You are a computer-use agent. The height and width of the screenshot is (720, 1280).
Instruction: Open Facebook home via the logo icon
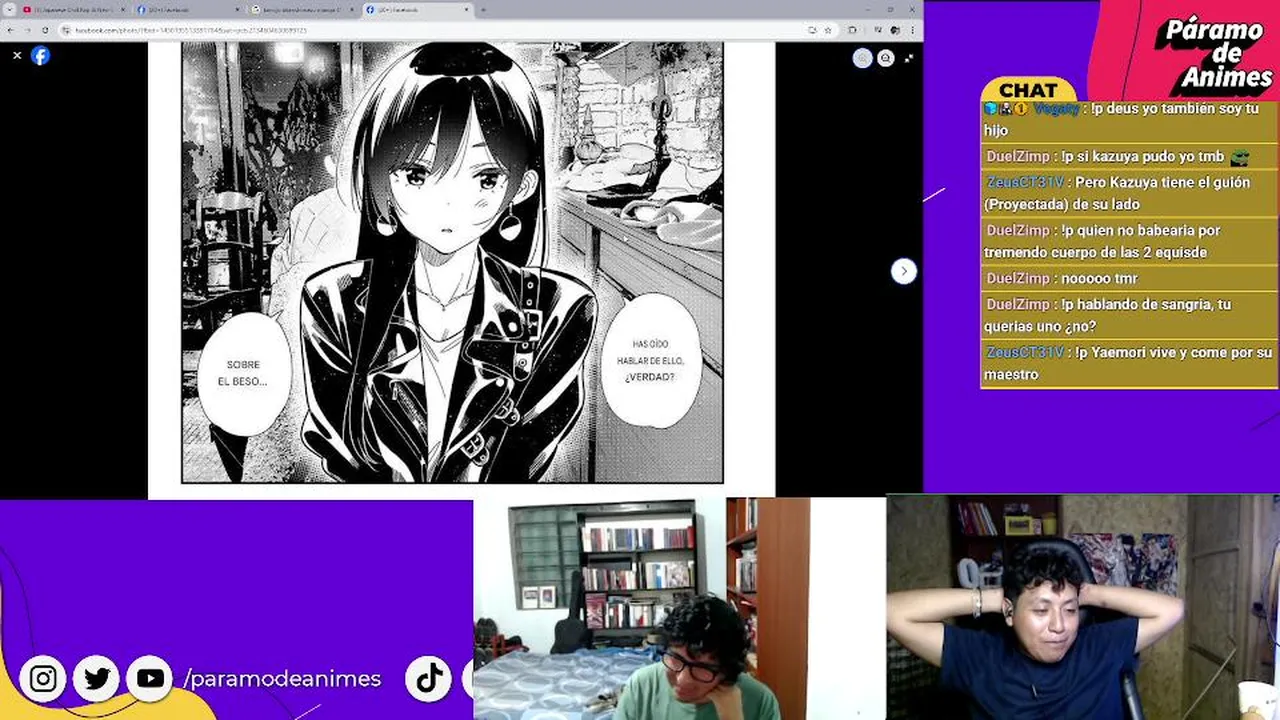(x=40, y=56)
